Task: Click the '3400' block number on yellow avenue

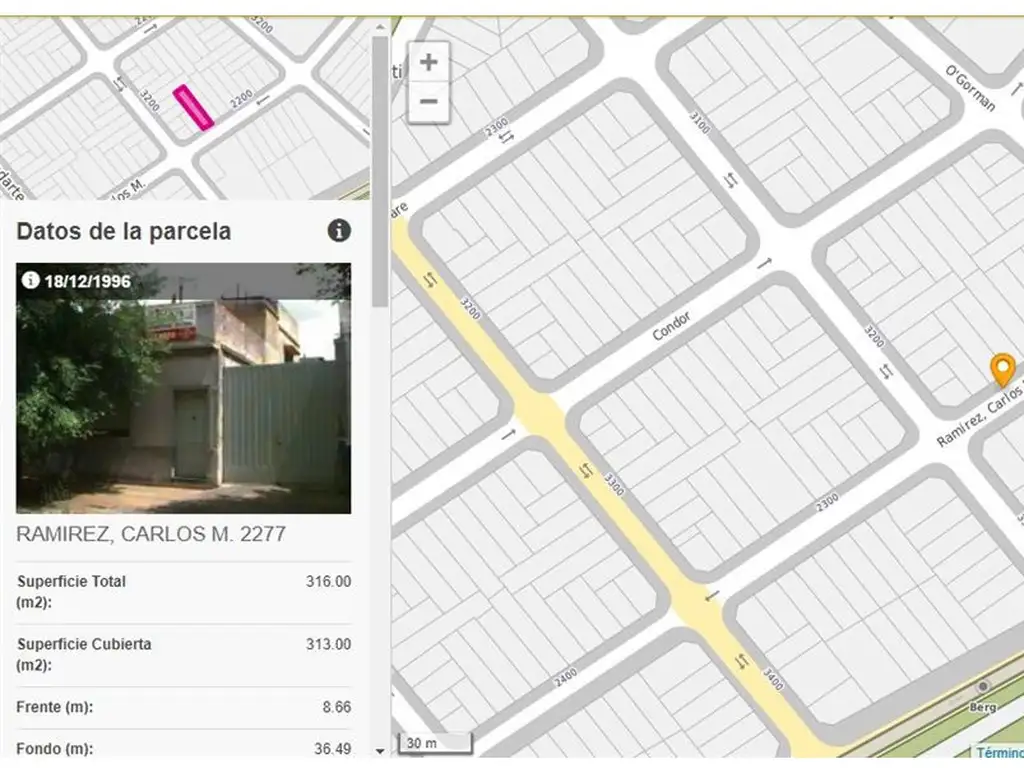Action: click(x=773, y=680)
